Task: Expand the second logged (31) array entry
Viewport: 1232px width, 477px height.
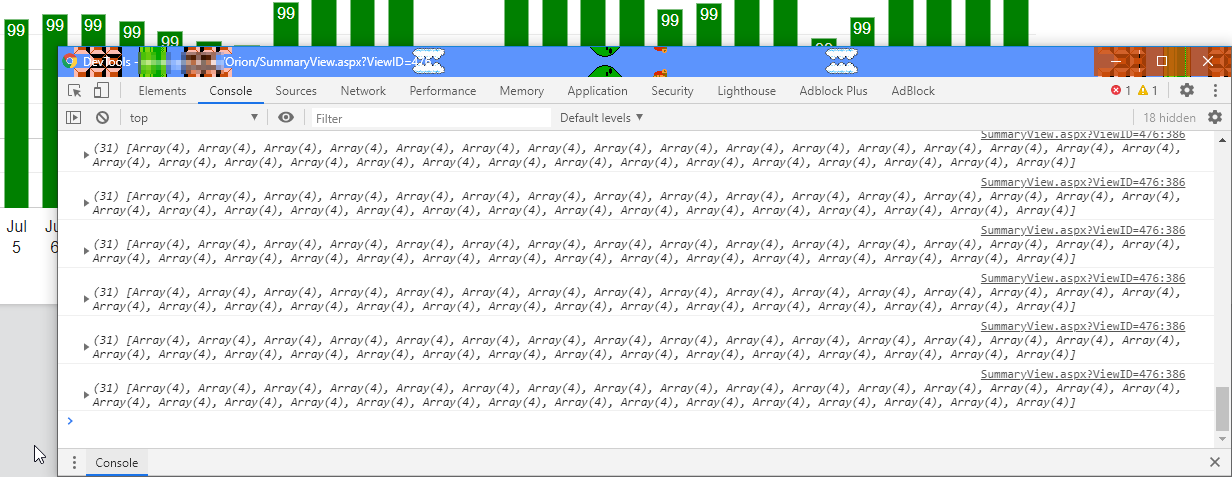Action: (86, 203)
